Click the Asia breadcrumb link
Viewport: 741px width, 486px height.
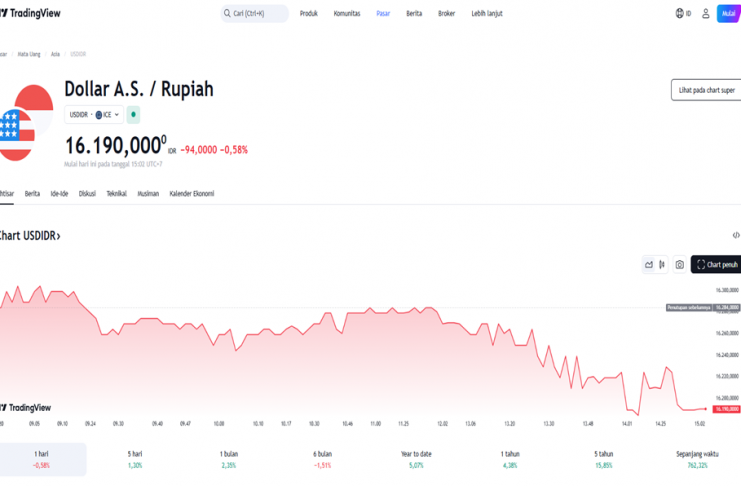pos(56,54)
